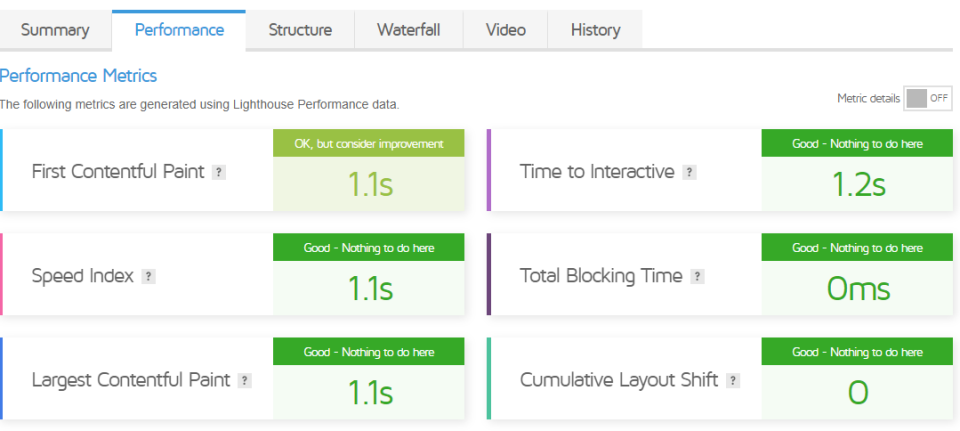Click help icon beside Total Blocking Time
The width and height of the screenshot is (960, 431).
(697, 277)
